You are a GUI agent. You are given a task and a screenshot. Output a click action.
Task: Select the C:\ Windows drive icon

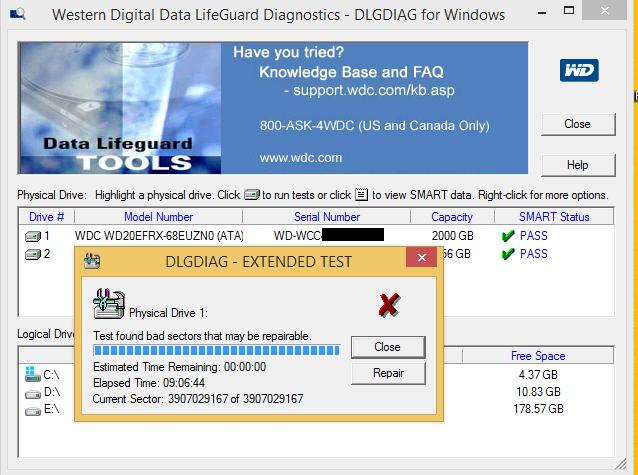33,374
